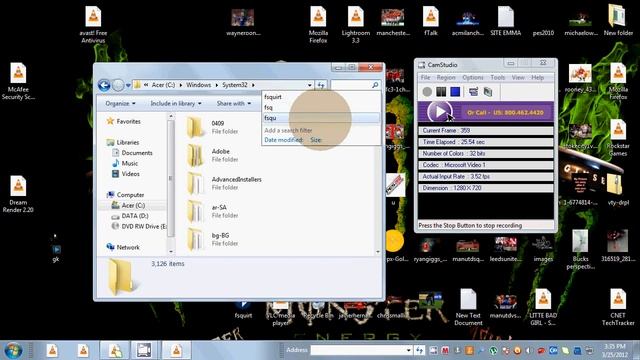640x360 pixels.
Task: Open the CamStudio Help menu
Action: point(537,77)
